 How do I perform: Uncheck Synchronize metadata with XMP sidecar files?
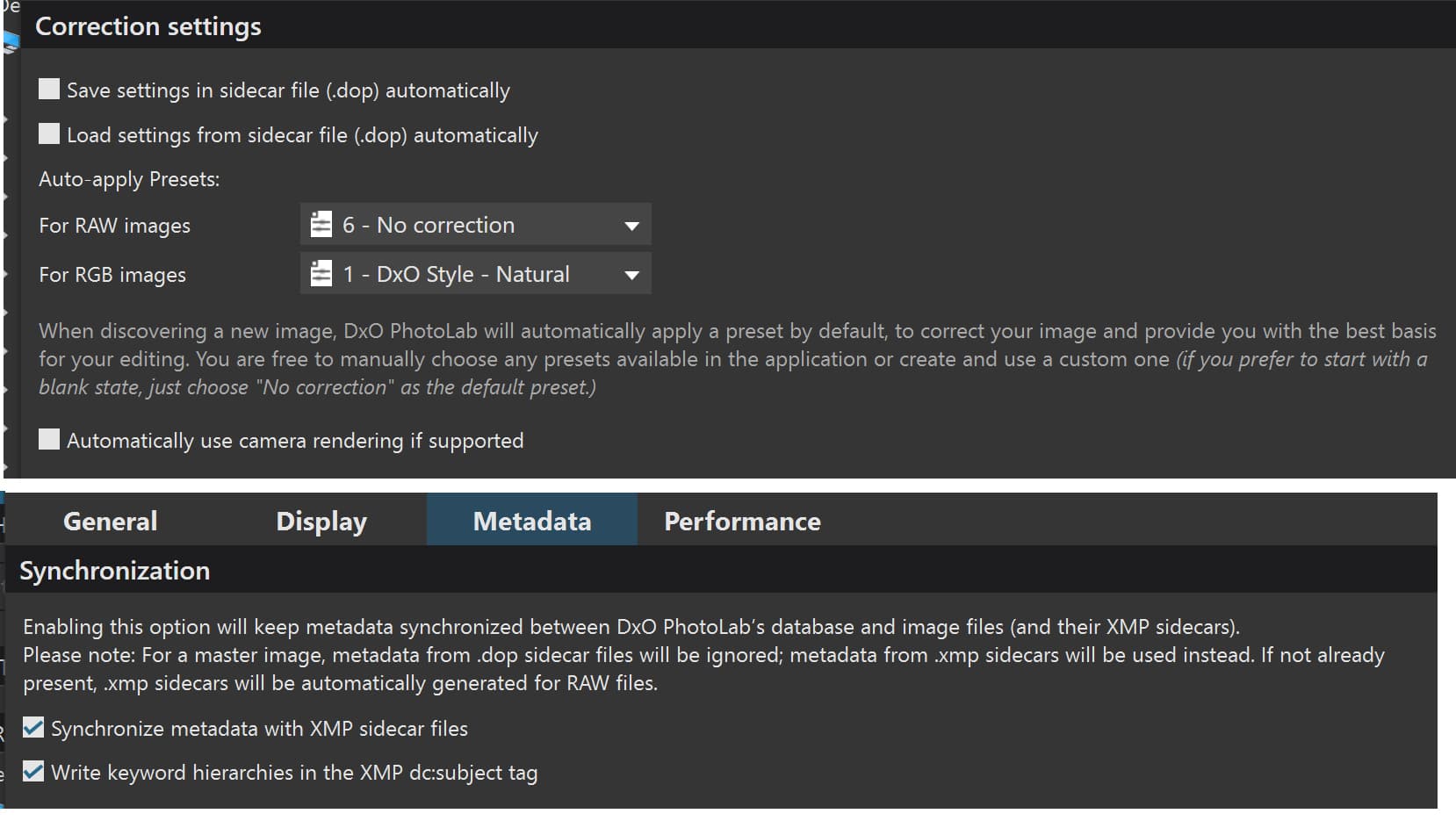33,728
